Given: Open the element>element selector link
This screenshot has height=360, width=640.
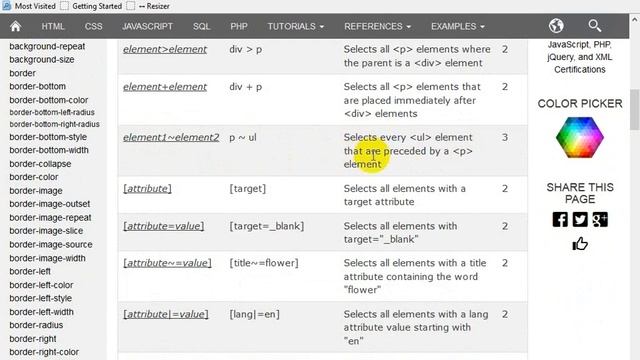Looking at the screenshot, I should point(165,49).
